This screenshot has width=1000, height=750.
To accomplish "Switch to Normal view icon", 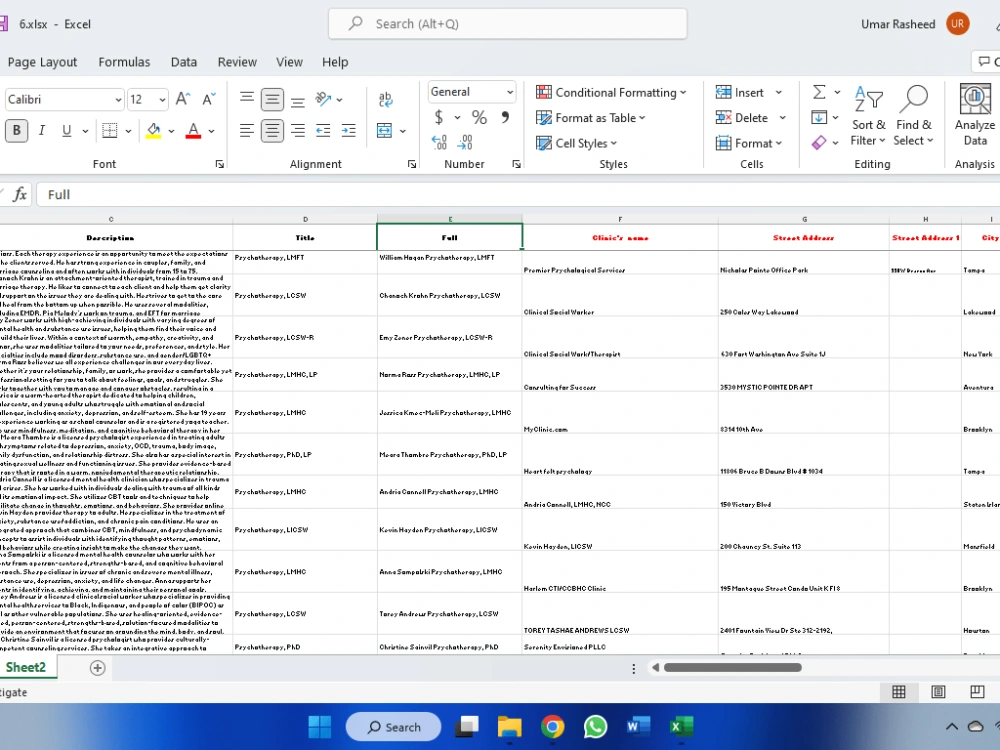I will pos(899,692).
